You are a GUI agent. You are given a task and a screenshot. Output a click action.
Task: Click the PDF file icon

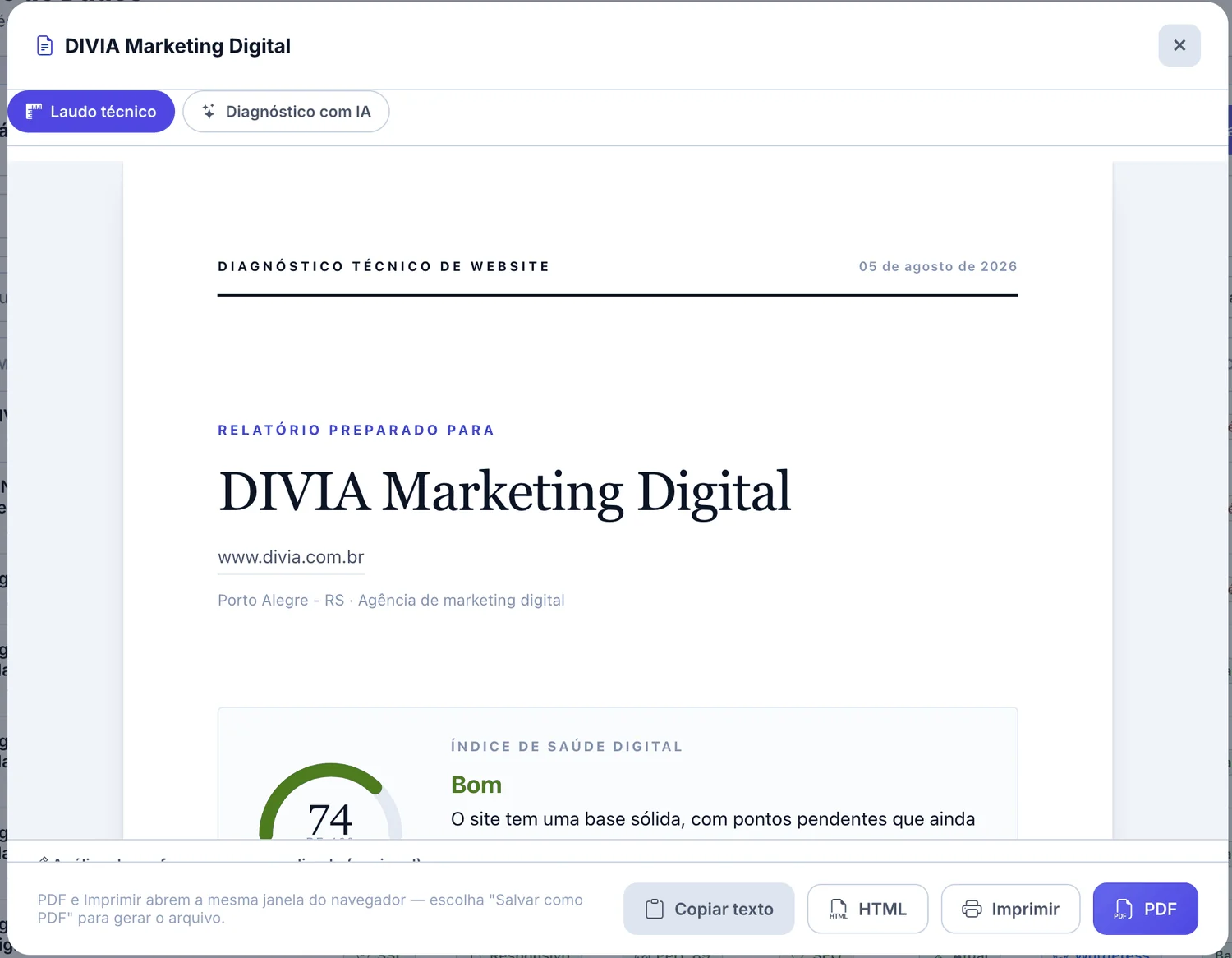coord(1124,909)
